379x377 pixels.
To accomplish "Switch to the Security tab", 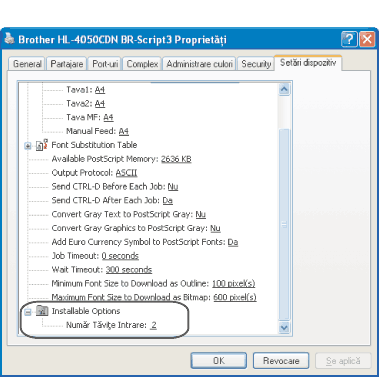I will [x=256, y=64].
